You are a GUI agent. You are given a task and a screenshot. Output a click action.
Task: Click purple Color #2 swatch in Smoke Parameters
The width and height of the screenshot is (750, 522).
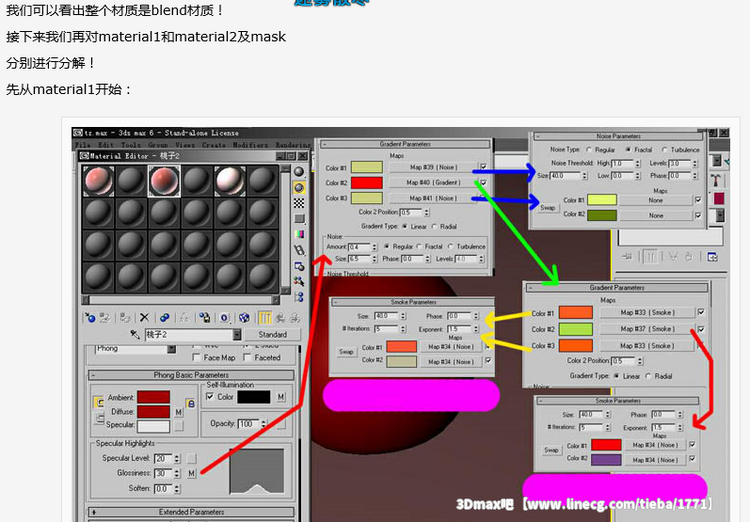tap(606, 460)
